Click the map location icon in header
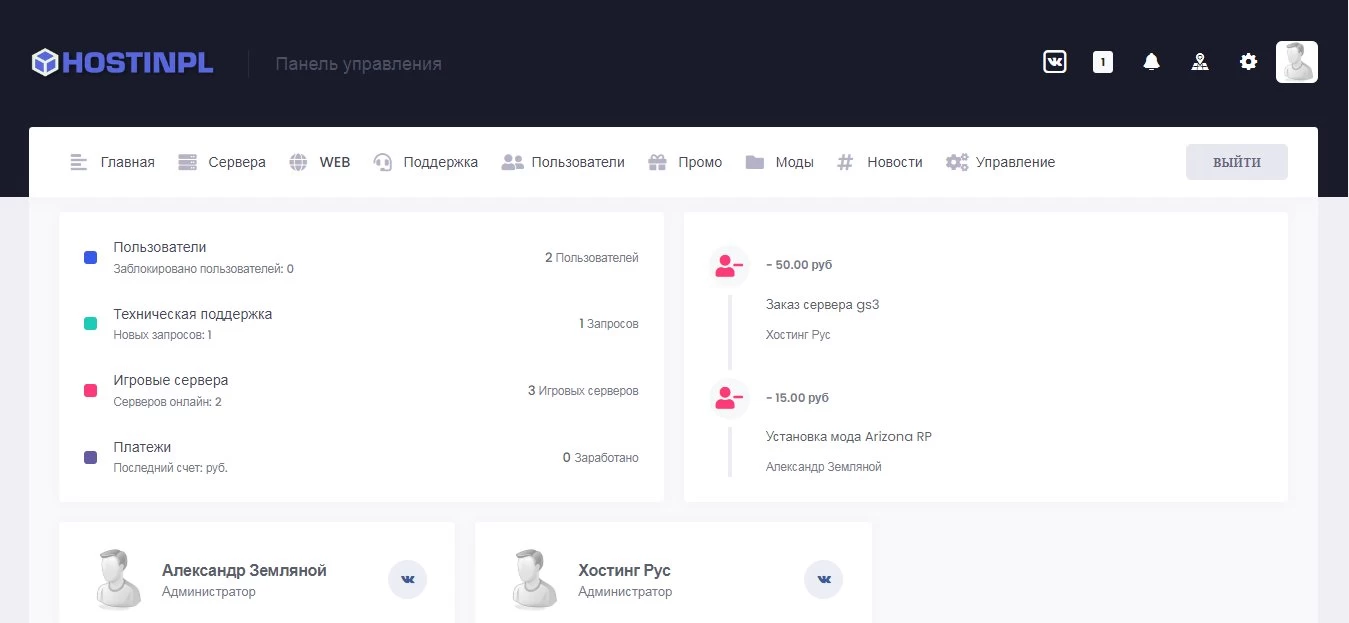Screen dimensions: 1349x623 (x=1200, y=62)
